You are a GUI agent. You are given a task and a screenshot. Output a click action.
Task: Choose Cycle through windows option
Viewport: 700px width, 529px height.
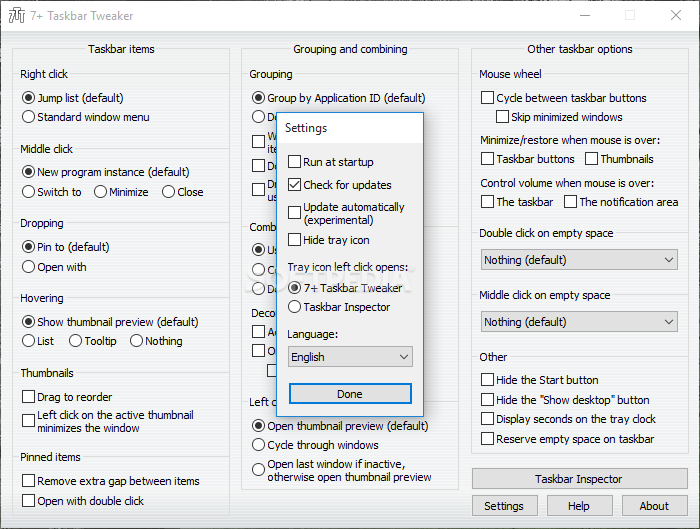click(x=258, y=445)
